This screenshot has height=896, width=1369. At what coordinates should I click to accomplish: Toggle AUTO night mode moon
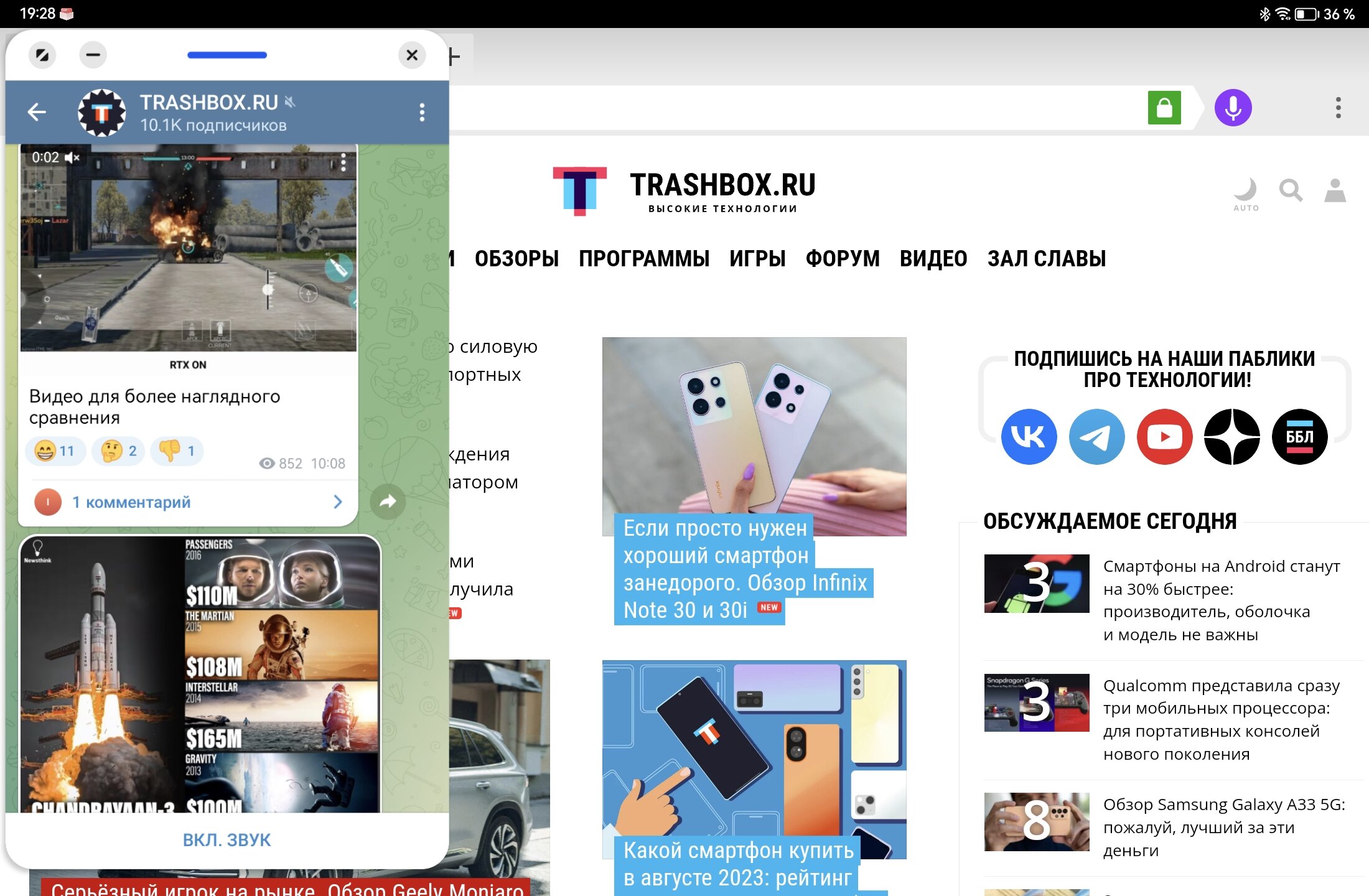click(1246, 194)
